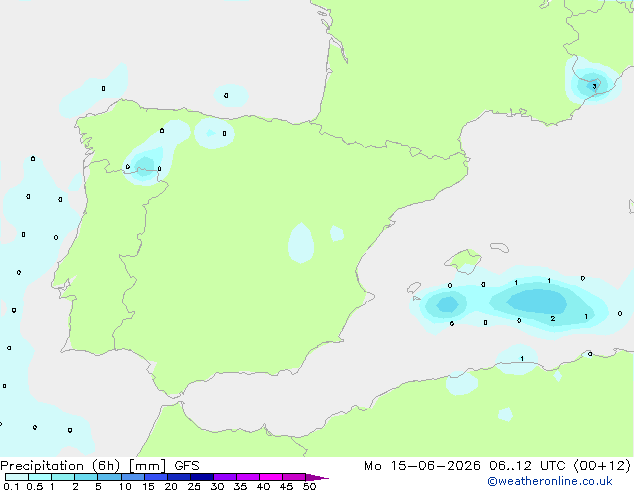Pick the 15–20 mm legend color segment

(x=156, y=477)
